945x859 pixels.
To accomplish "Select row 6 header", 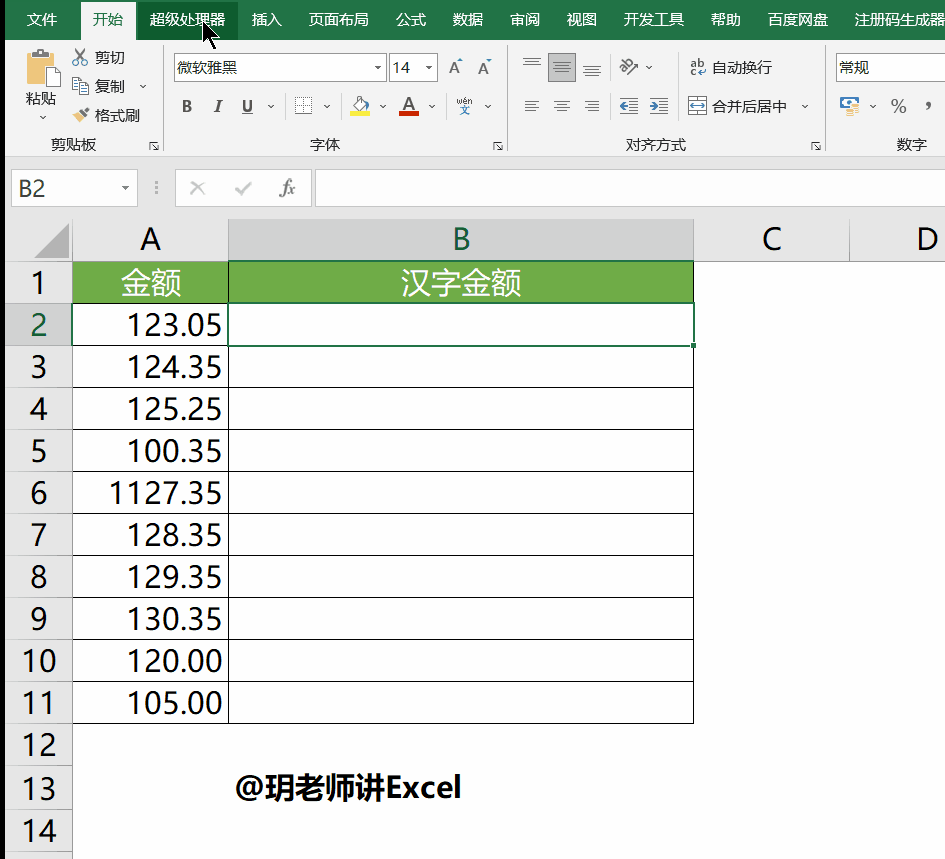I will pyautogui.click(x=39, y=492).
